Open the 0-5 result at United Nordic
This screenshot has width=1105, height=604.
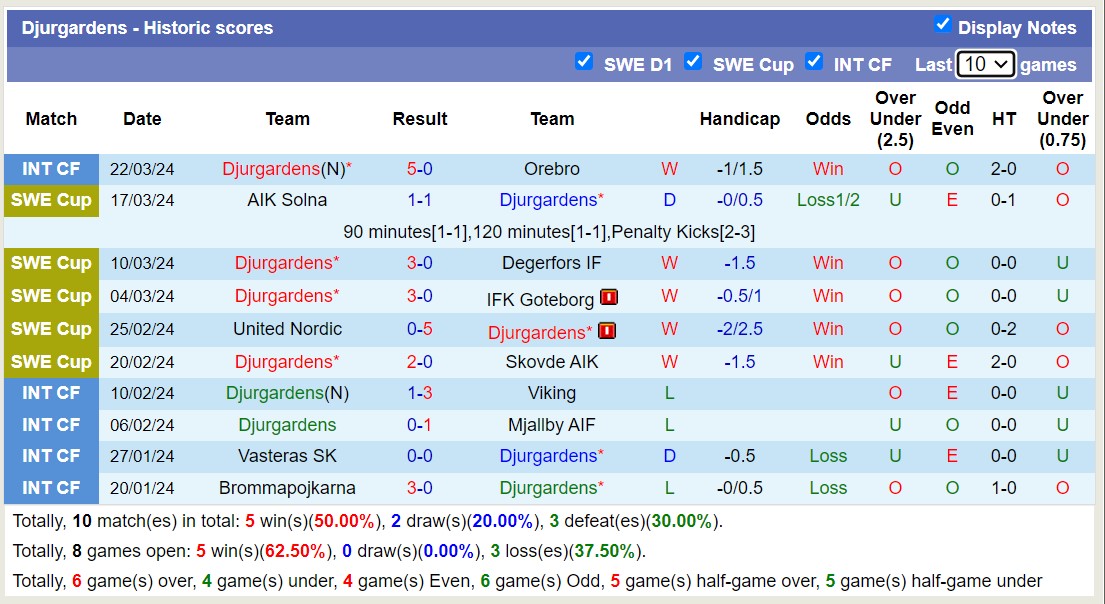click(x=419, y=329)
